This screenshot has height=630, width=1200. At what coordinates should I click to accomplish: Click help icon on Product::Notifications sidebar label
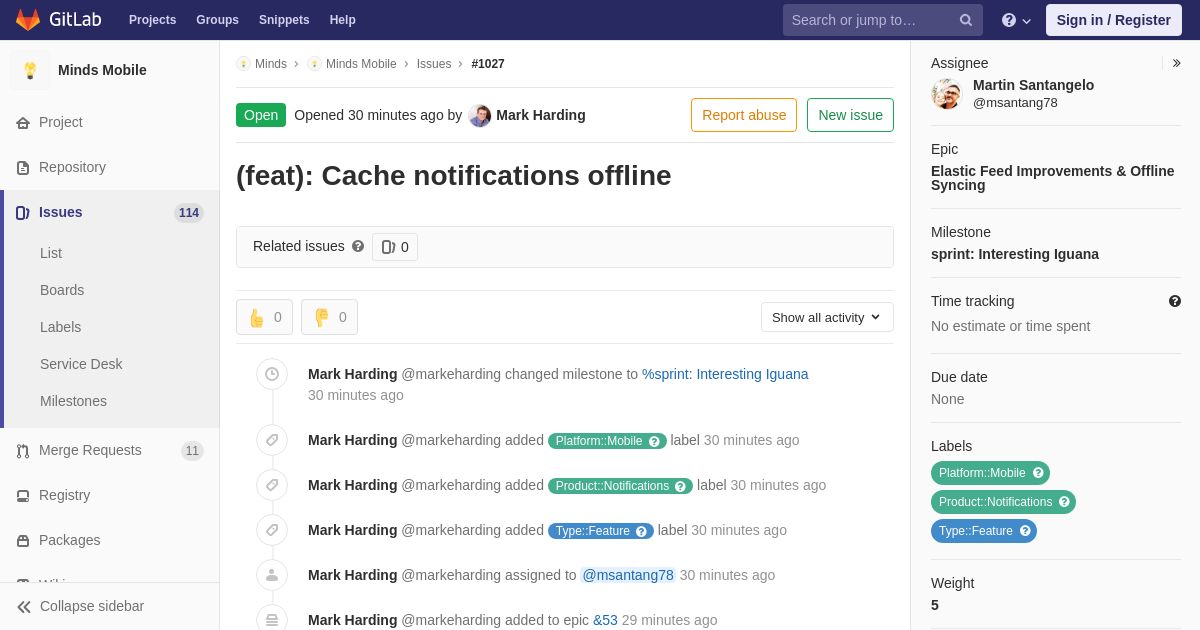1064,502
